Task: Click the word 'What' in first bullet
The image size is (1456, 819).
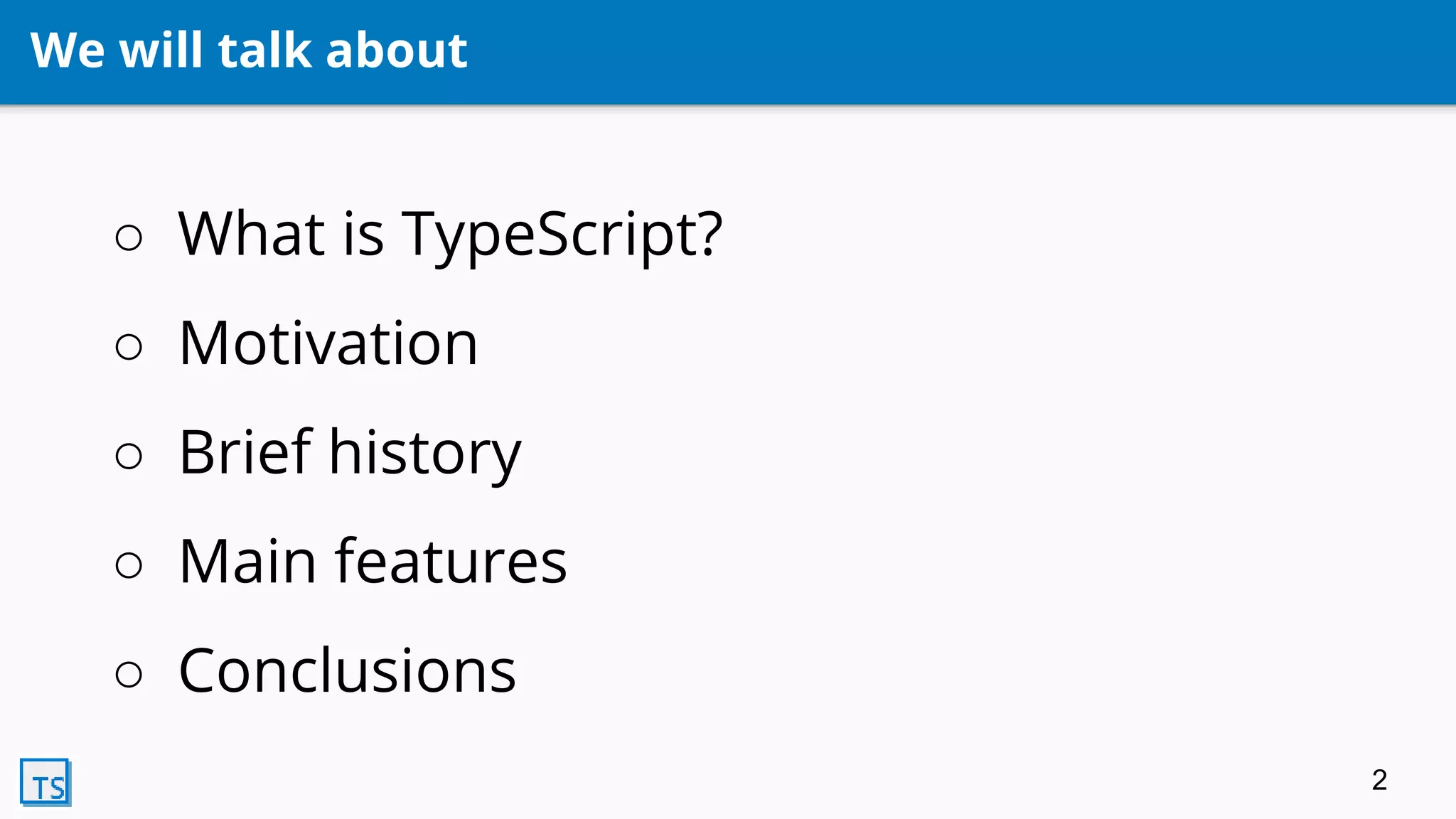Action: (252, 234)
